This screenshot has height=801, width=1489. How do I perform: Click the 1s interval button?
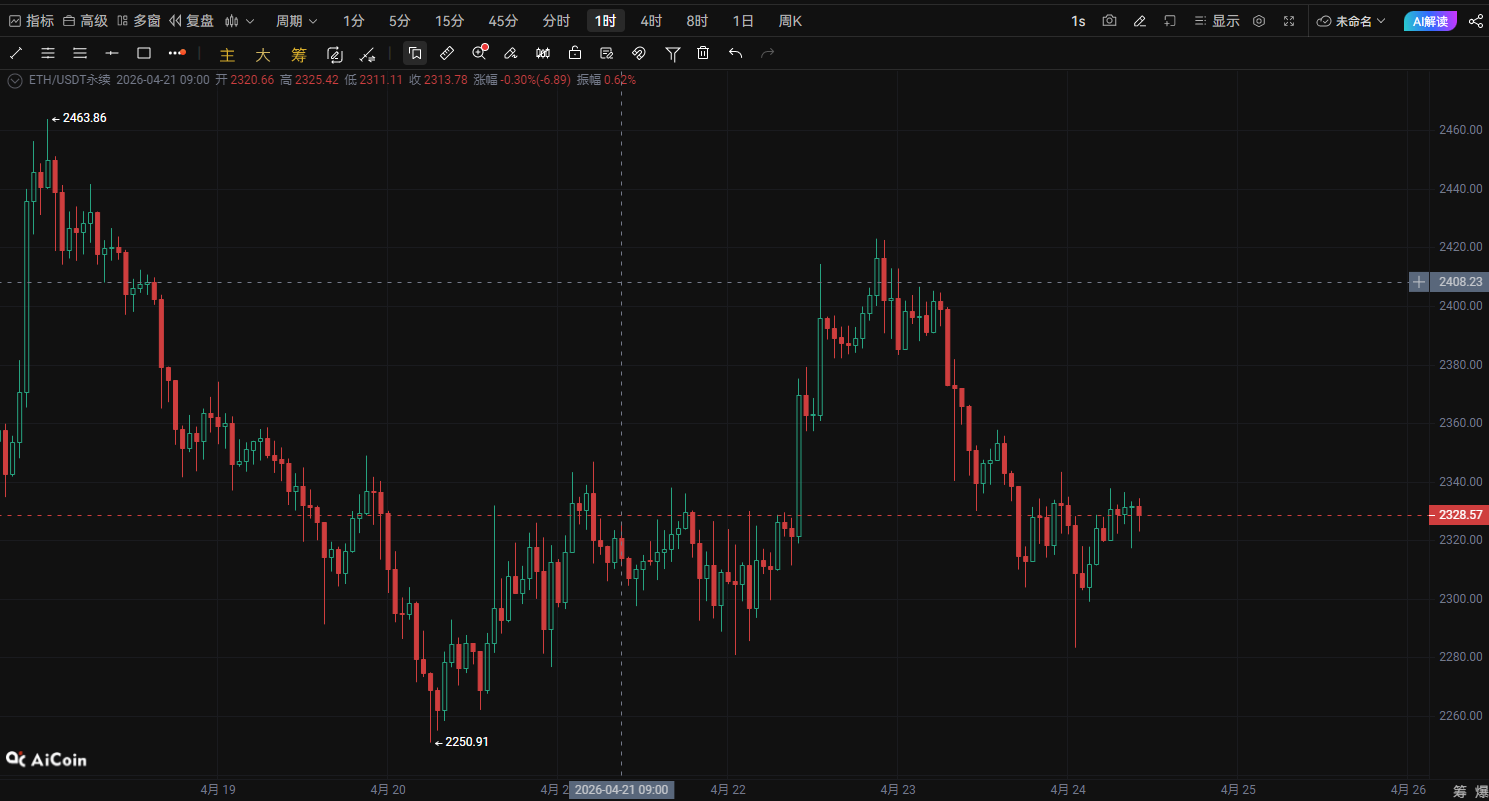(1078, 21)
